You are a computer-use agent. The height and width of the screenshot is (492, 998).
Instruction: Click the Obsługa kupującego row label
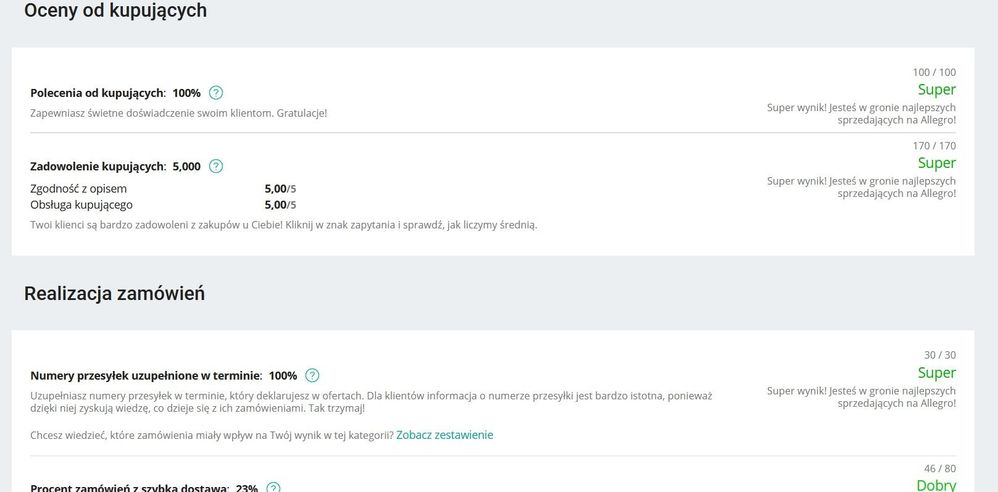click(x=81, y=205)
